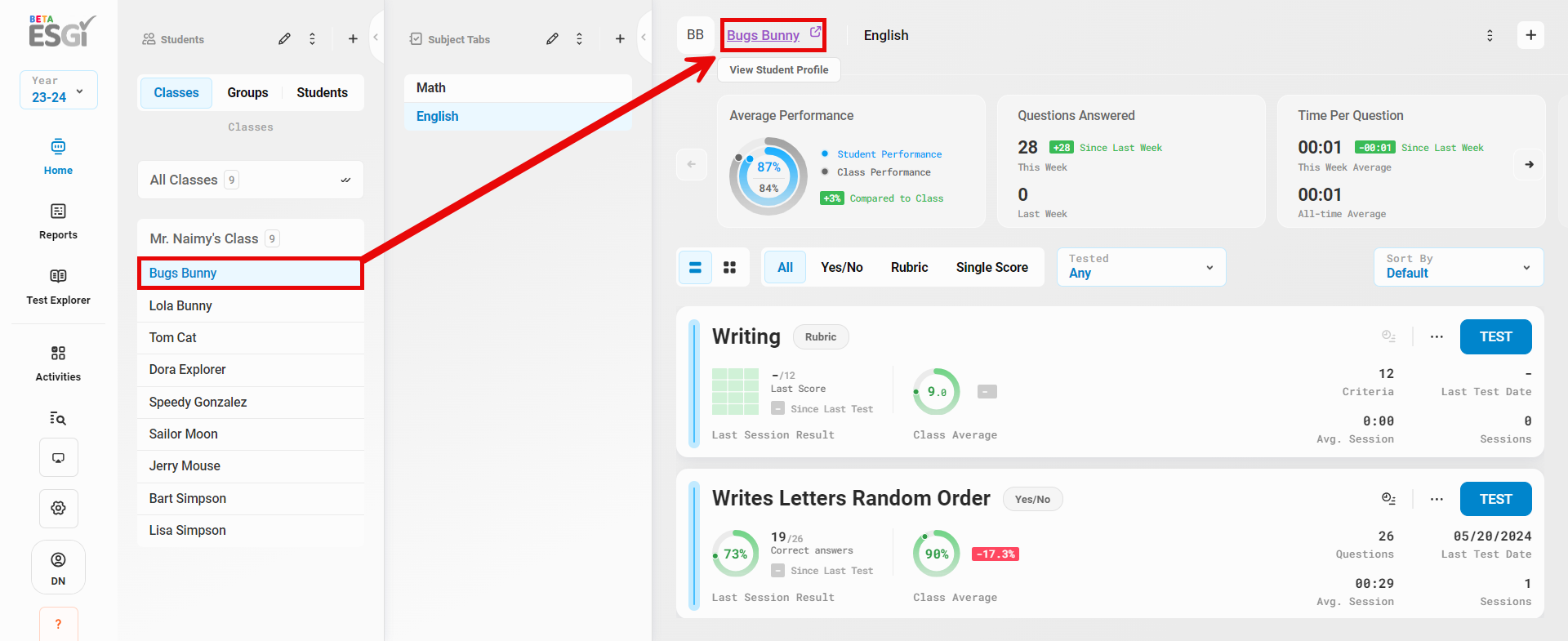Click the Writing rubric score grid thumbnail
The height and width of the screenshot is (641, 1568).
point(735,392)
